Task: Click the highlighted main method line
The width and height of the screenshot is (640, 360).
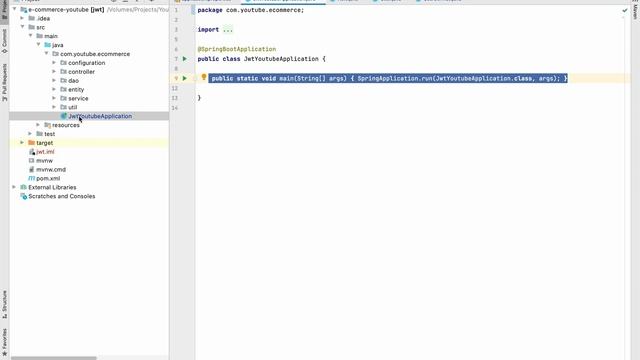Action: (x=388, y=78)
